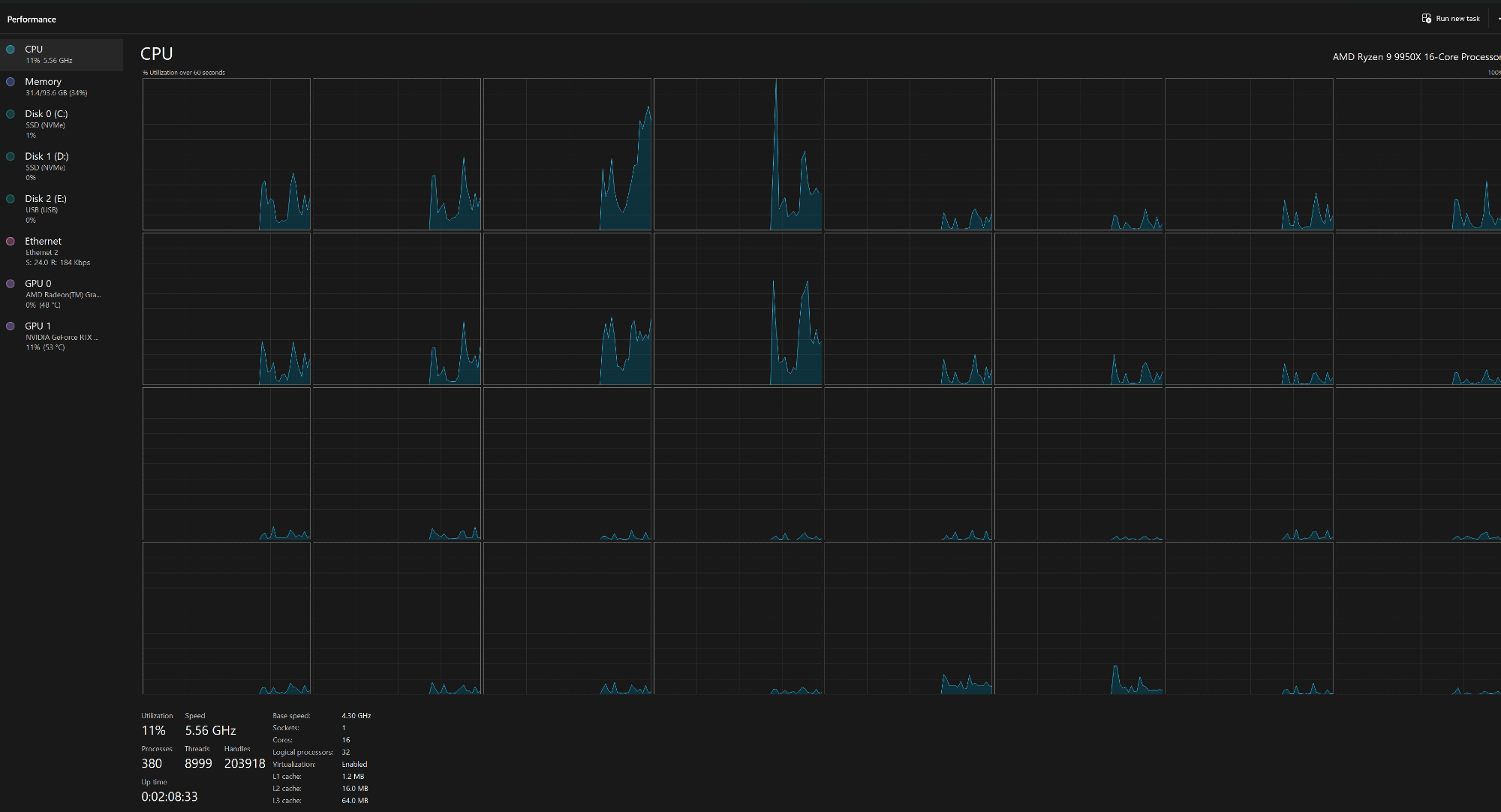Click the CPU heading above the graphs
Viewport: 1501px width, 812px height.
tap(156, 54)
